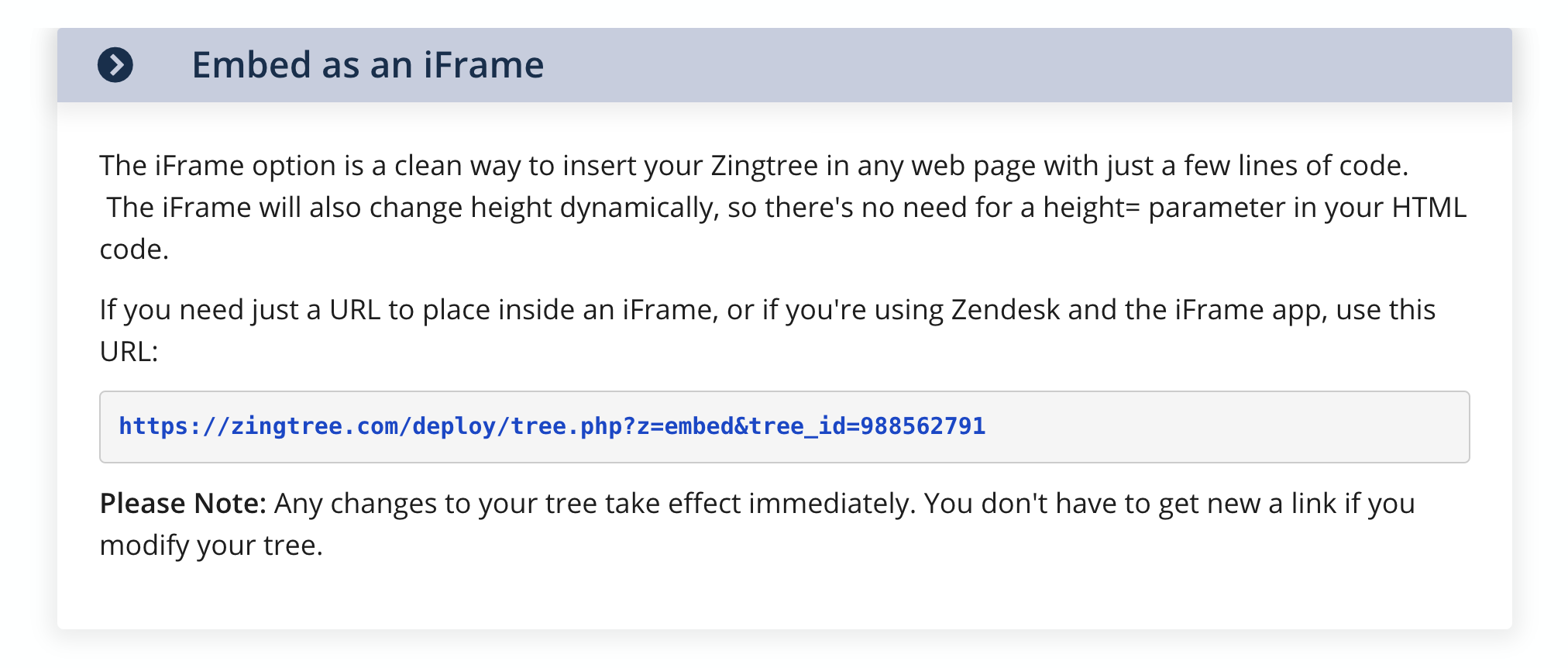1568x668 pixels.
Task: Click the tree_id value 988562791 in the URL
Action: click(924, 425)
